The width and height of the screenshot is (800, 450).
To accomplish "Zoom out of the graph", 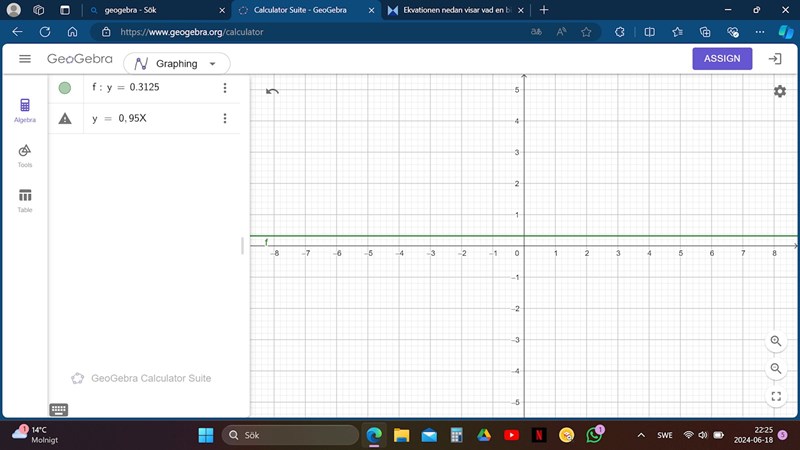I will (776, 369).
